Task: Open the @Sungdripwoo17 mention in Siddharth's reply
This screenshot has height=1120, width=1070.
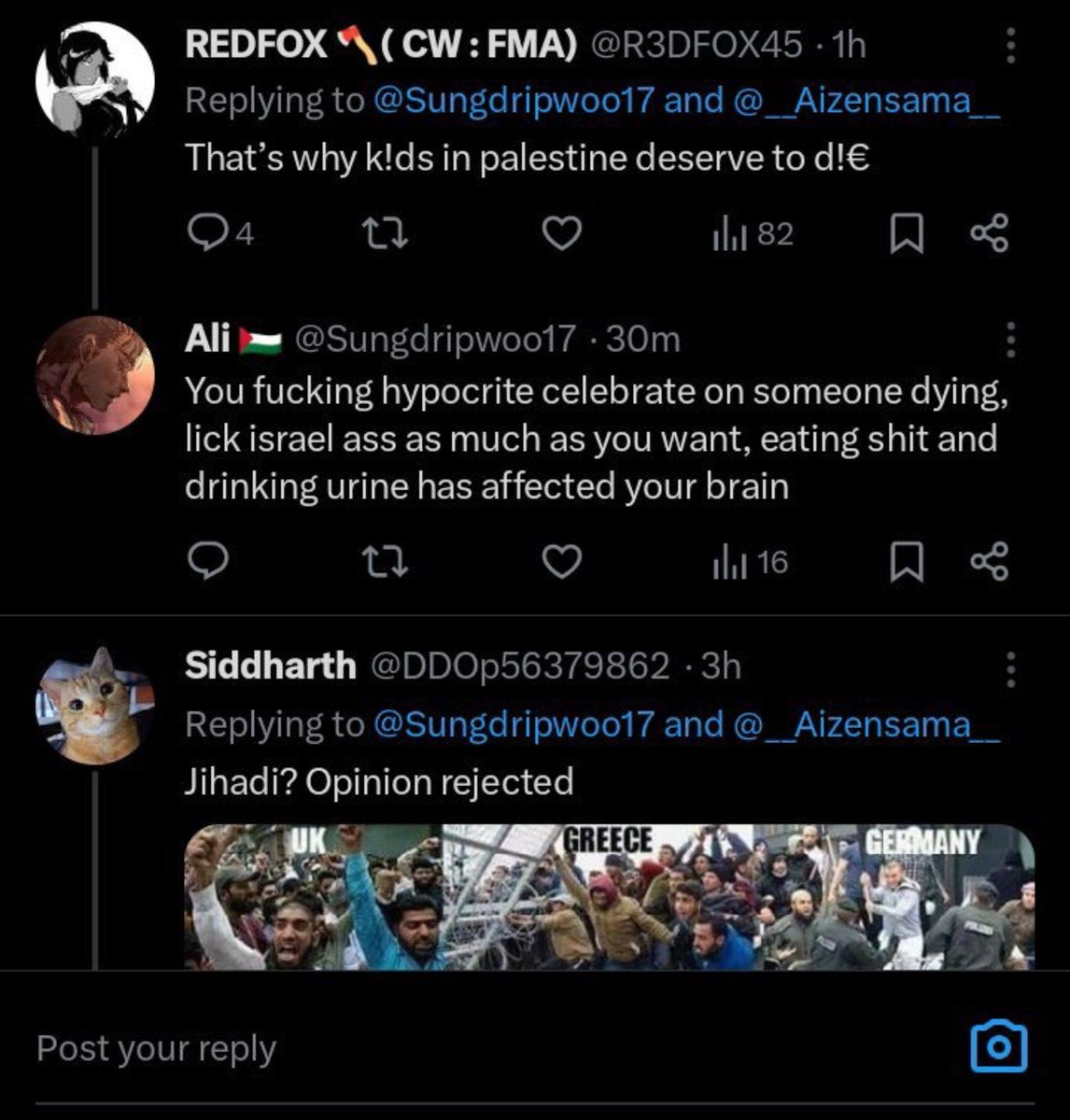Action: [x=514, y=724]
